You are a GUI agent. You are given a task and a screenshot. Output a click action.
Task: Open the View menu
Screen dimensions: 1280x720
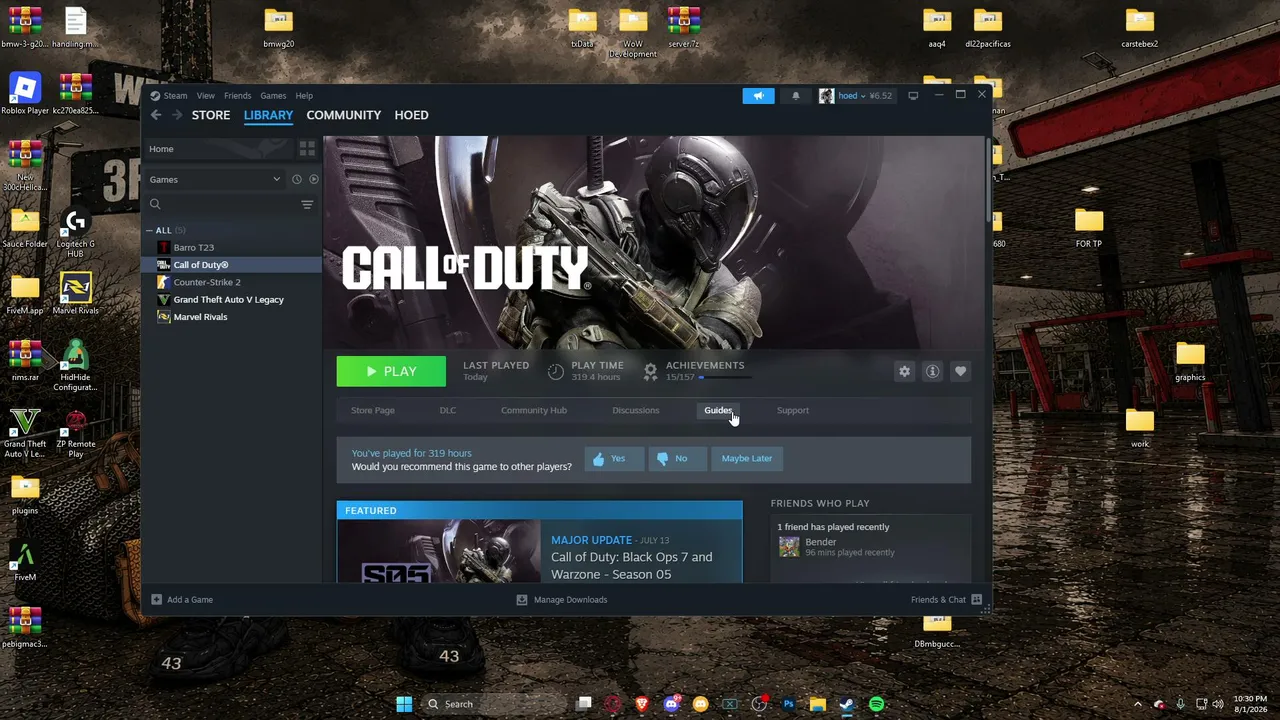click(205, 96)
